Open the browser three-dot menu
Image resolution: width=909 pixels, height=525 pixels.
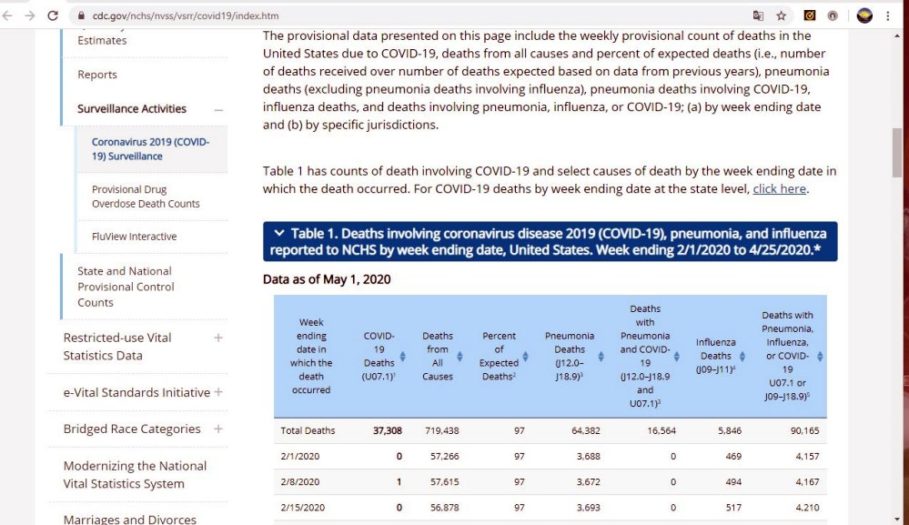click(x=888, y=16)
